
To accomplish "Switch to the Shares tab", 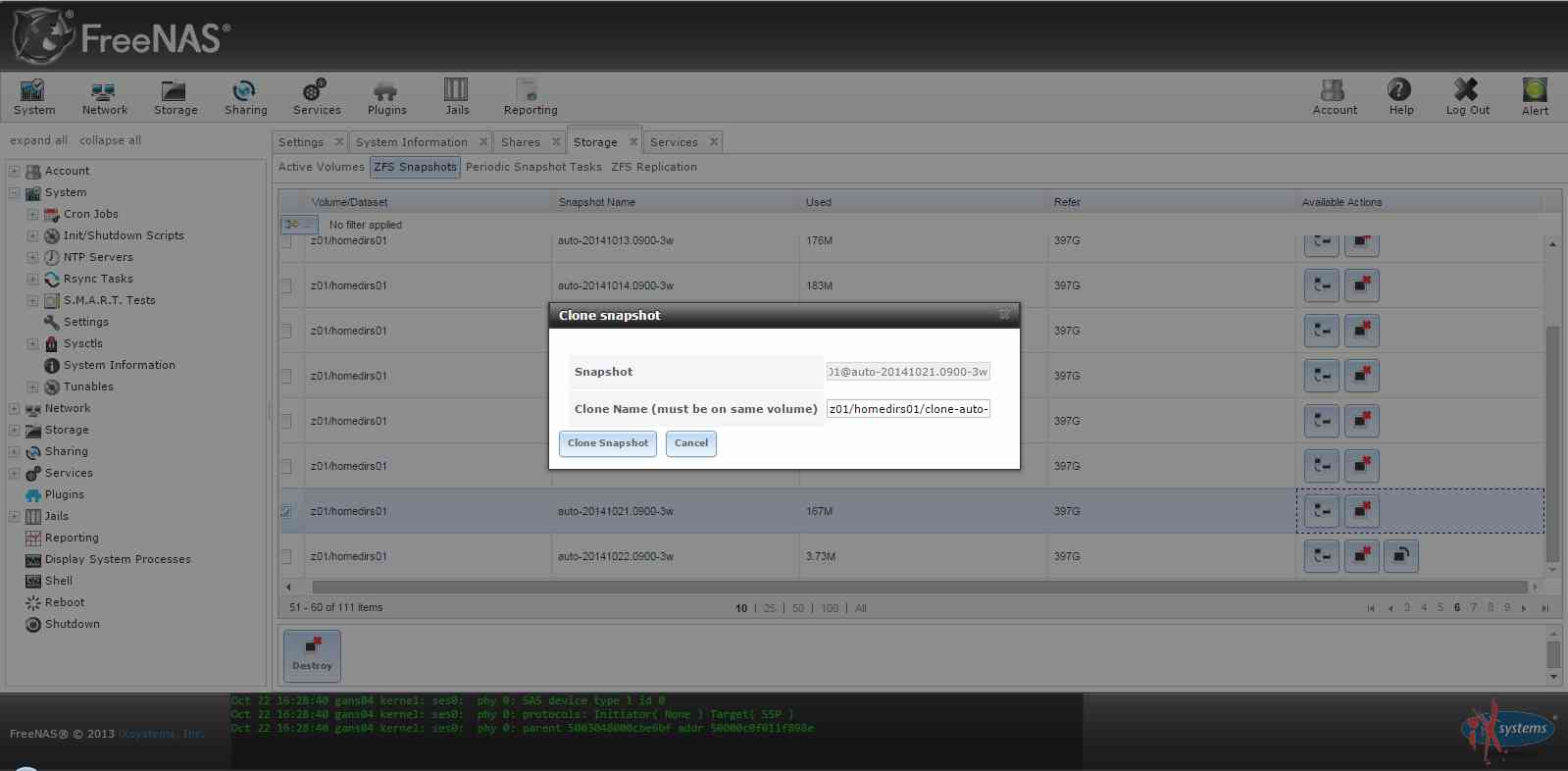I will click(521, 142).
